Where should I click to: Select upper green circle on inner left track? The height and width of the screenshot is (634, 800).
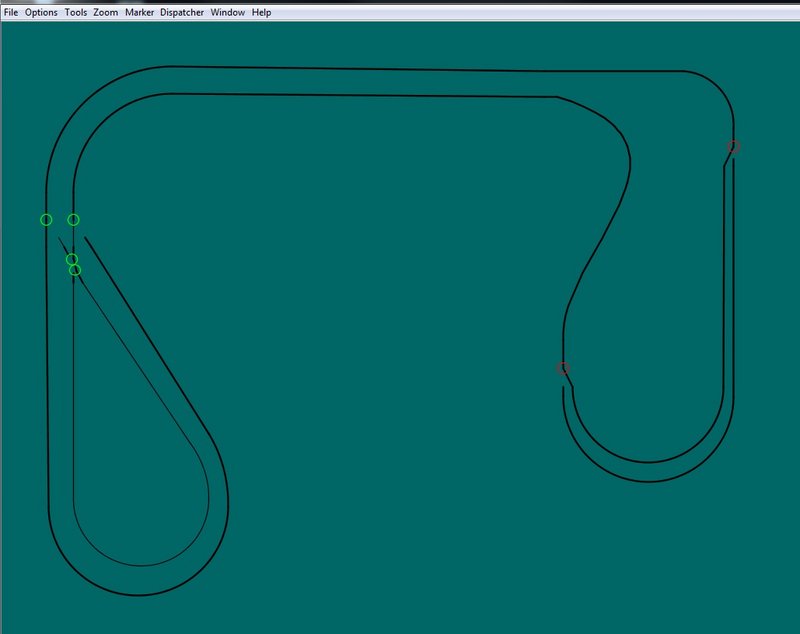coord(73,220)
